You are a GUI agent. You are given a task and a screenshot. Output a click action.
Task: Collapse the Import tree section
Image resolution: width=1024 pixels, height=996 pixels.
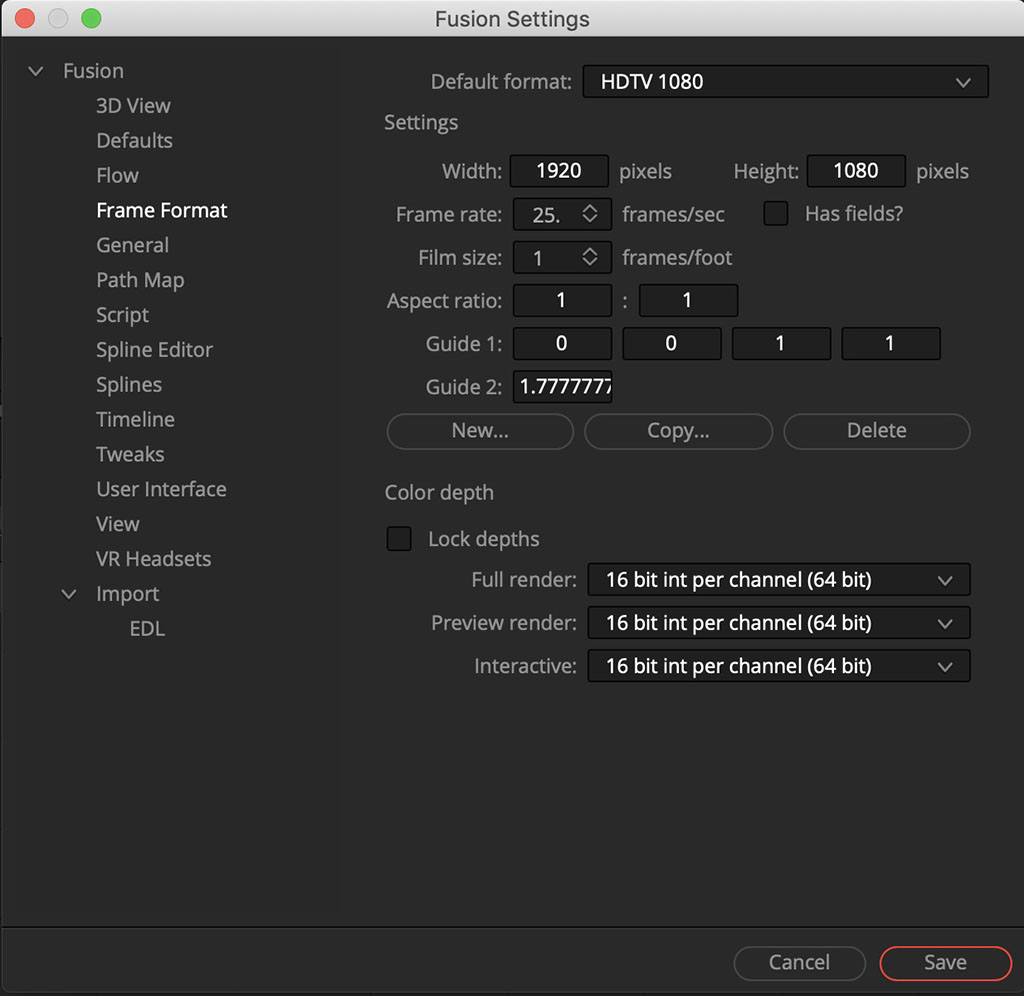pyautogui.click(x=69, y=594)
